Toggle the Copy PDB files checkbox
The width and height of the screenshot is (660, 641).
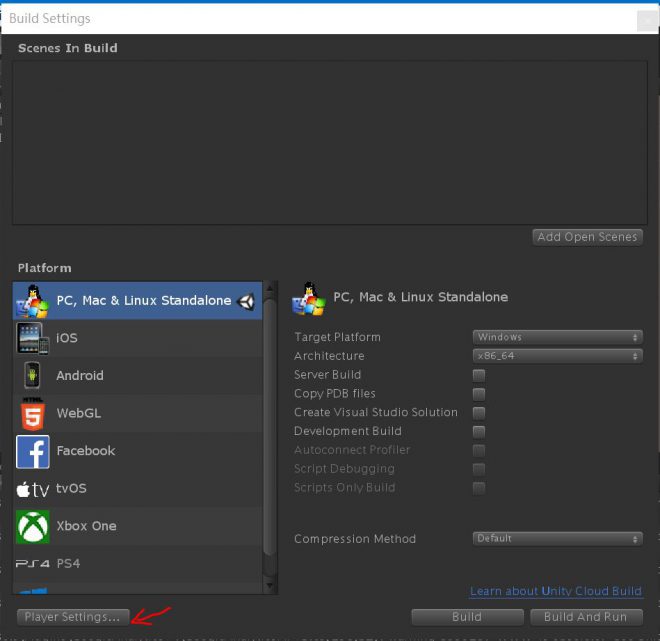tap(479, 394)
